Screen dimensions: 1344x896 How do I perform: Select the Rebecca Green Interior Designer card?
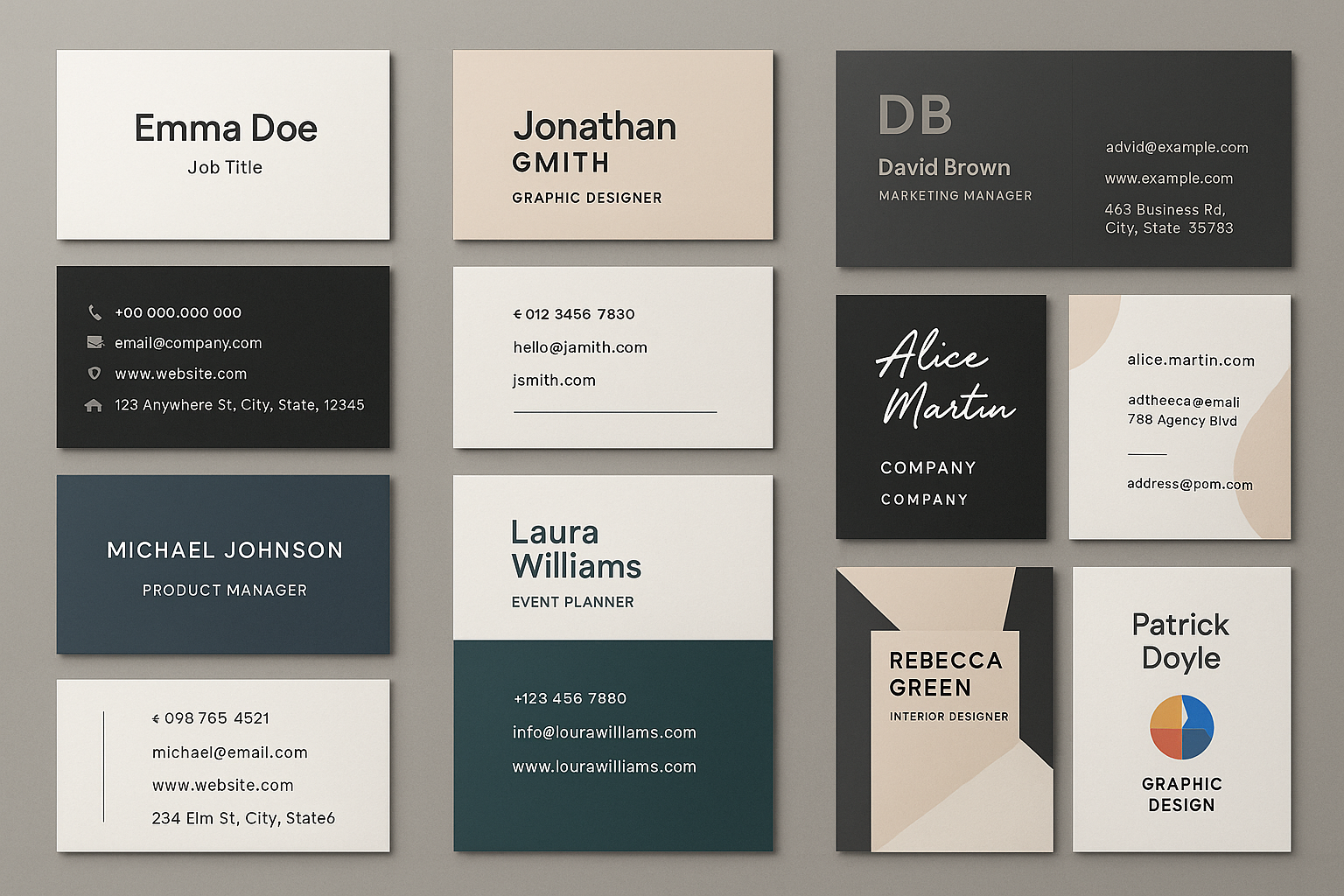coord(944,709)
